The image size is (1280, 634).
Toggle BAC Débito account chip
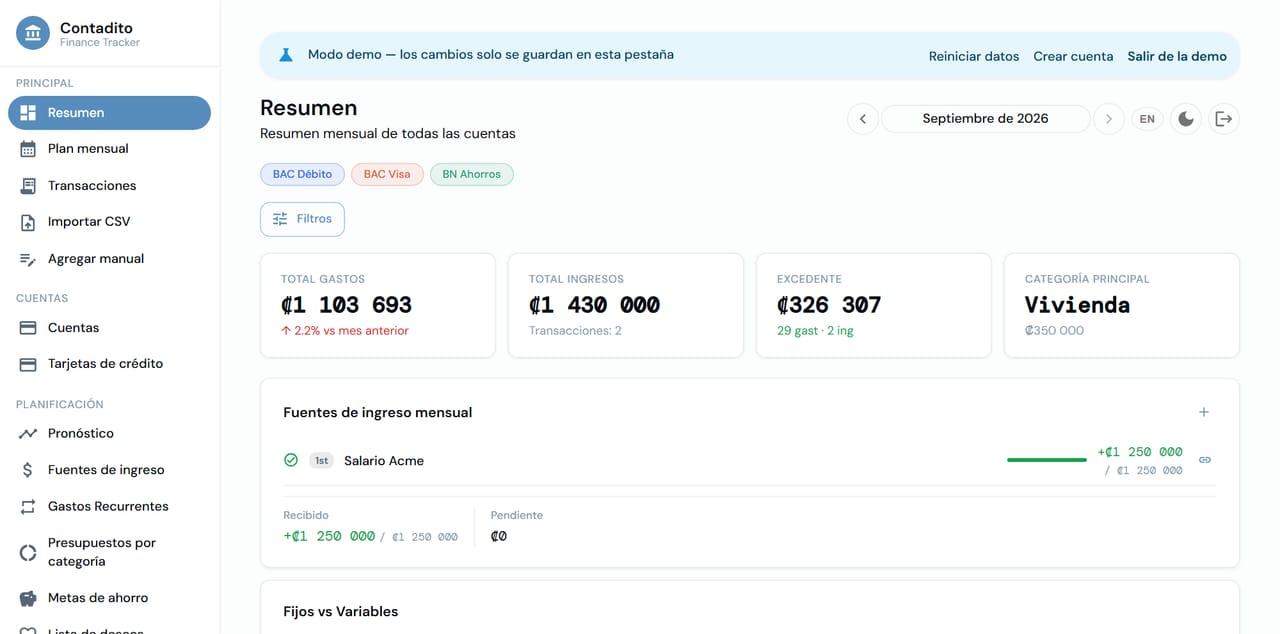point(302,174)
